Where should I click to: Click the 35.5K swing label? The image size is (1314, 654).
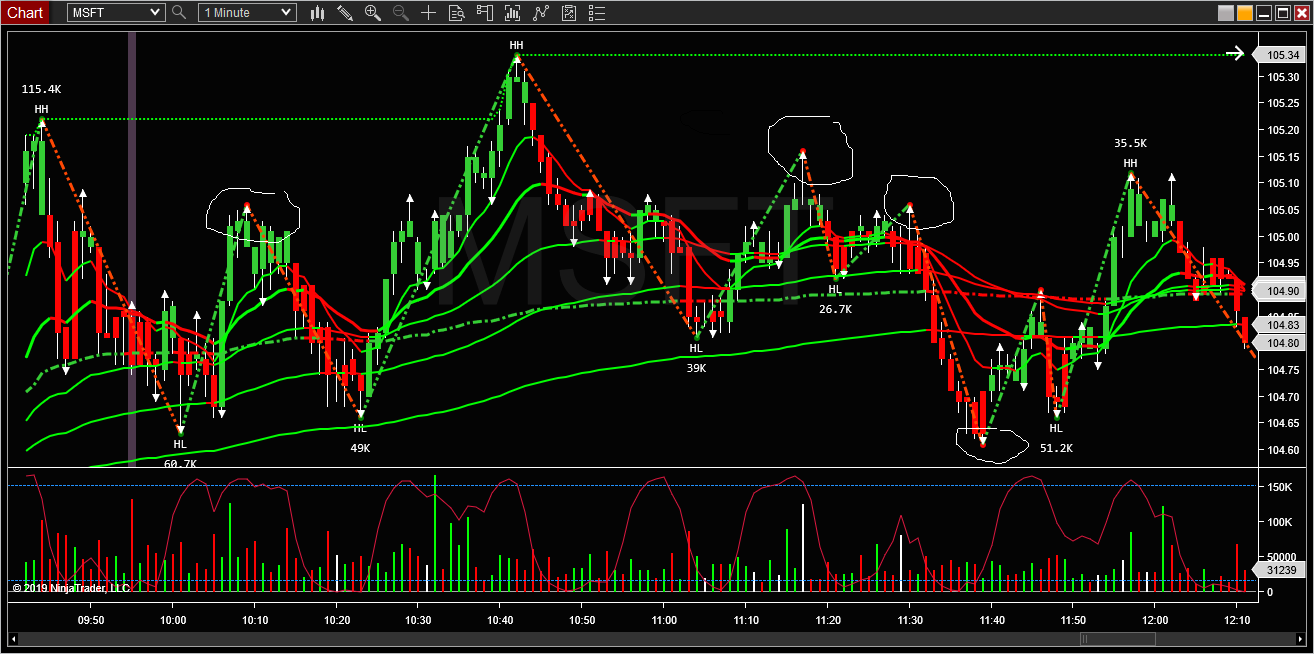1130,143
